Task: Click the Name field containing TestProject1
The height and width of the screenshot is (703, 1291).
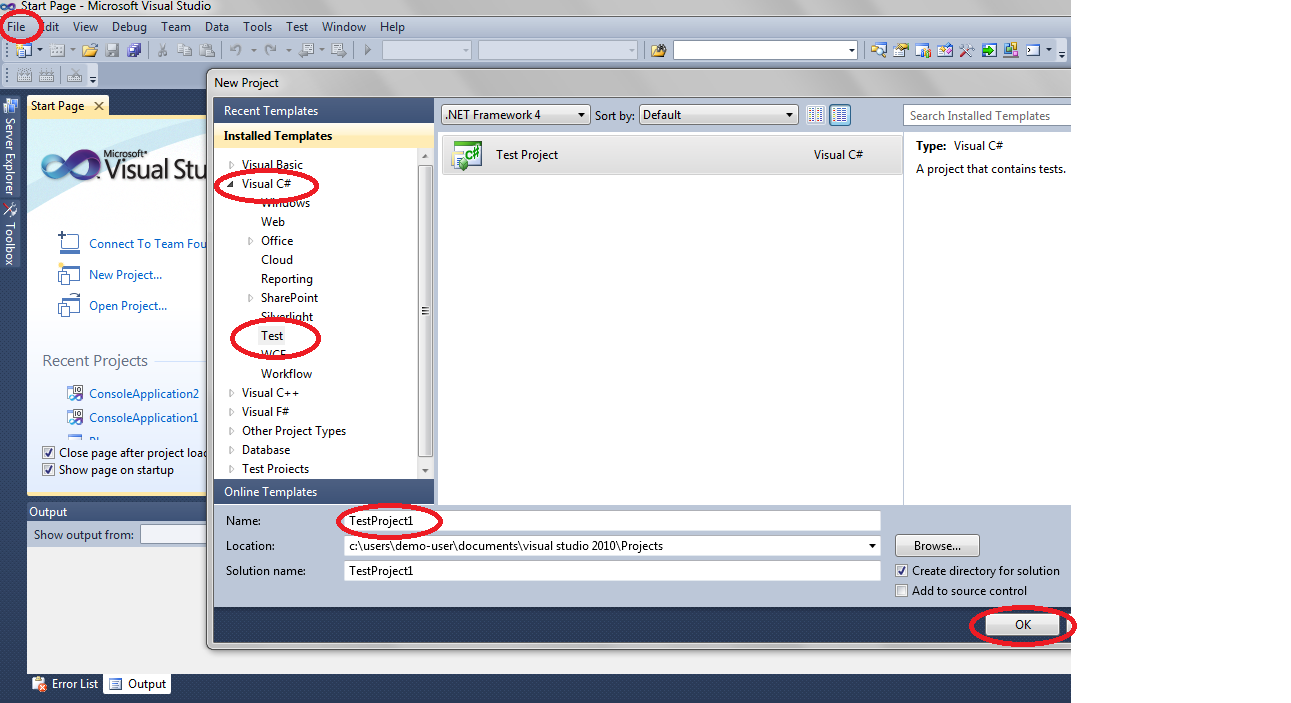Action: (612, 521)
